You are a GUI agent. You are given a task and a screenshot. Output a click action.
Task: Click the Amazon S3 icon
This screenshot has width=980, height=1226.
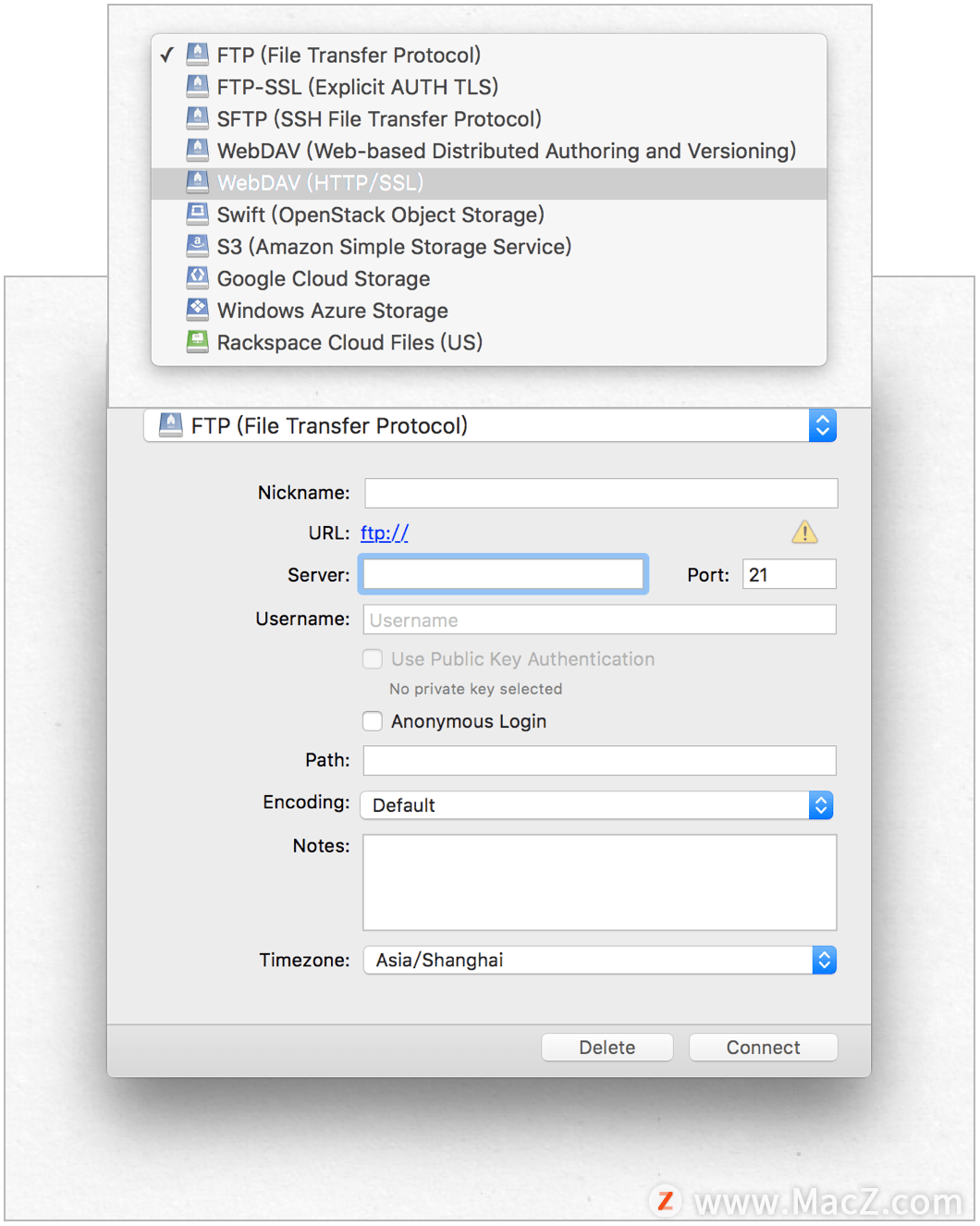[197, 247]
